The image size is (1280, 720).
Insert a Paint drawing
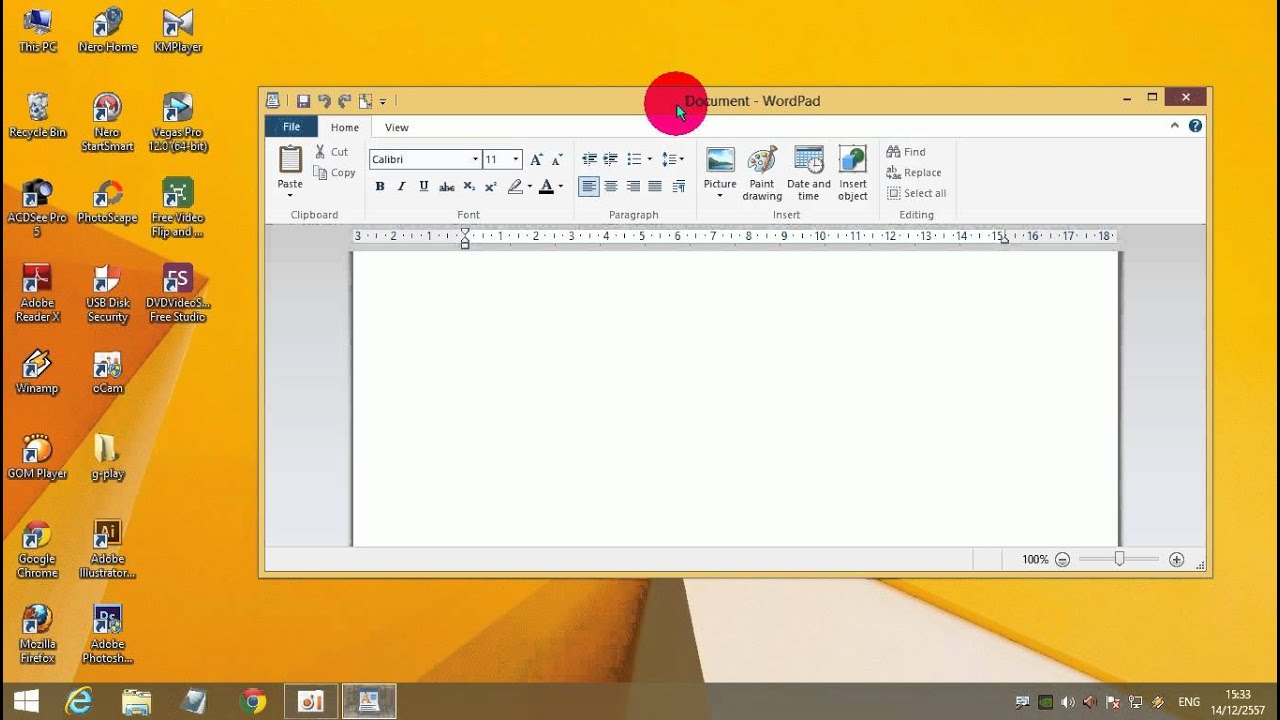pos(762,173)
